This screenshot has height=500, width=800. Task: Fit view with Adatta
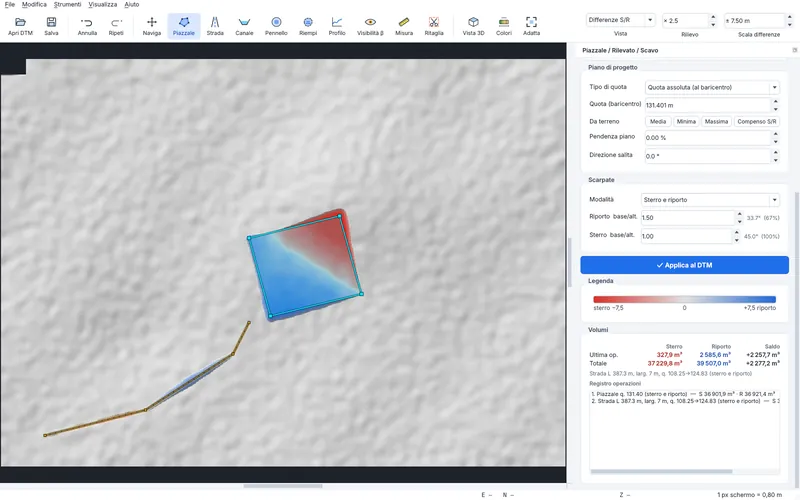point(531,26)
